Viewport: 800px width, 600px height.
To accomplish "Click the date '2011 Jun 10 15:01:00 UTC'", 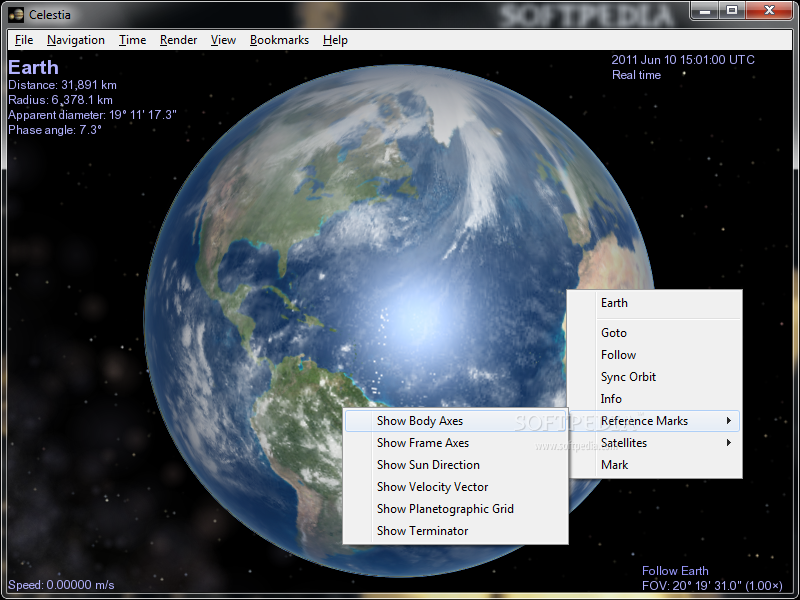I will (683, 60).
